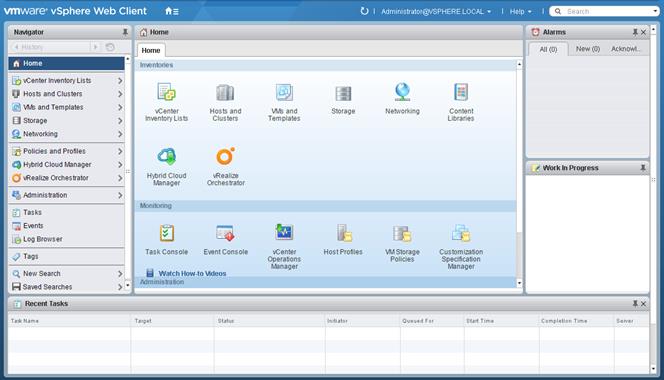Click the history forward arrow button
Viewport: 664px width, 380px height.
tap(95, 47)
